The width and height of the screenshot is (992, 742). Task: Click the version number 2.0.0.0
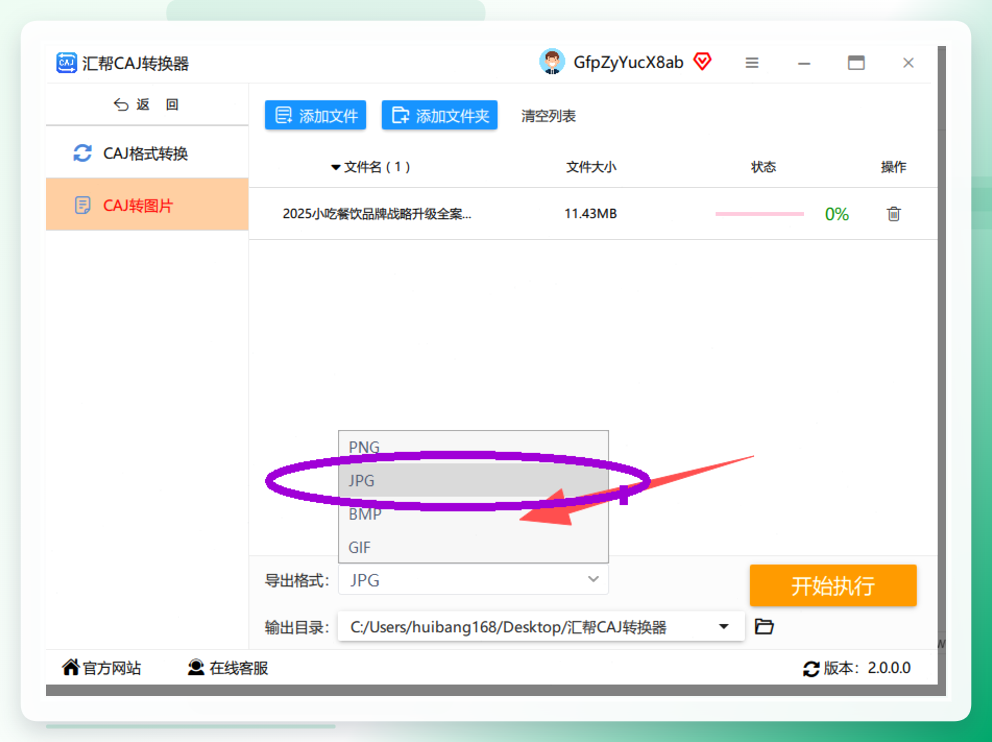tap(889, 668)
